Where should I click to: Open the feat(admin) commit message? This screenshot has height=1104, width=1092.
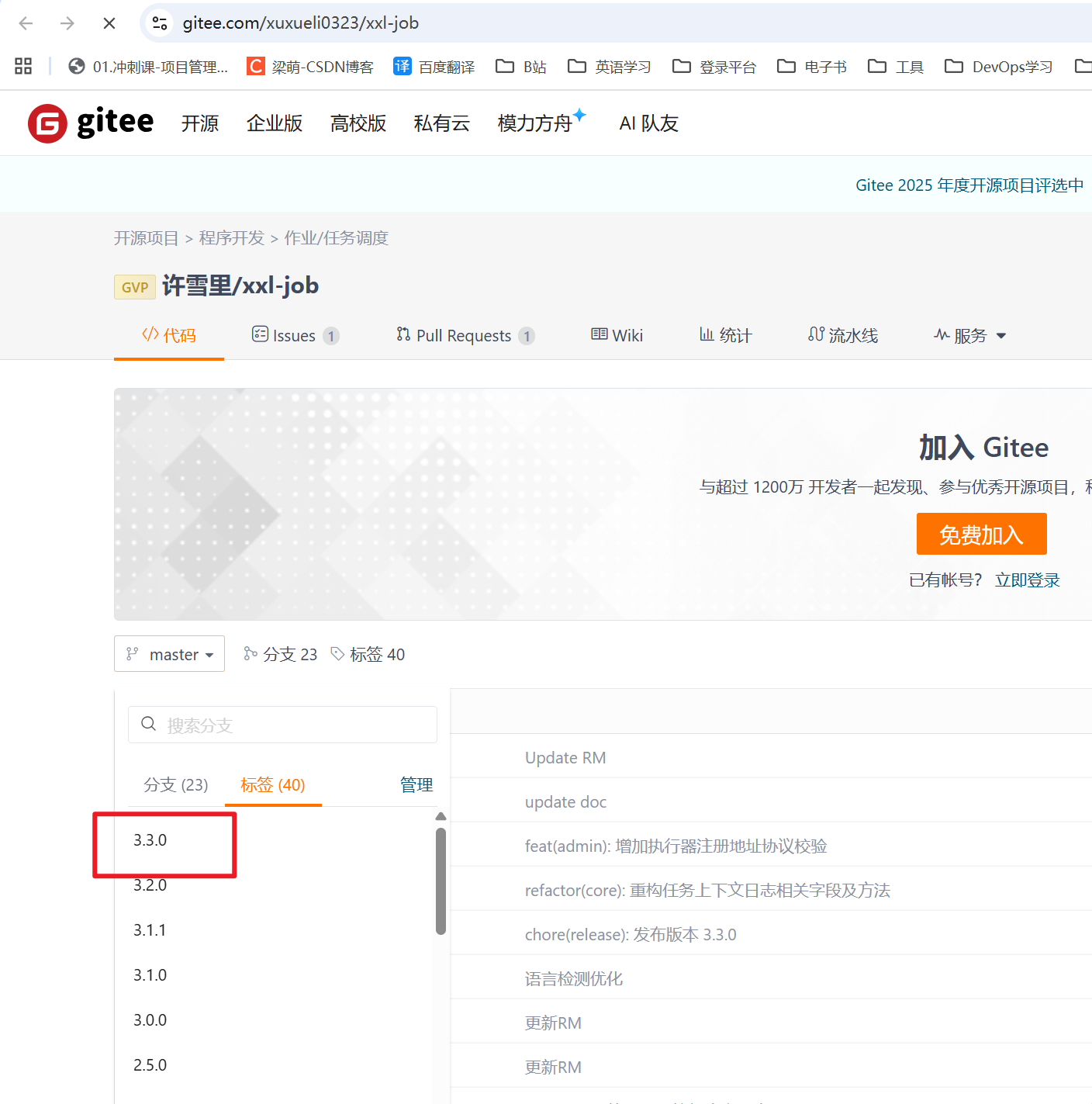click(x=676, y=846)
